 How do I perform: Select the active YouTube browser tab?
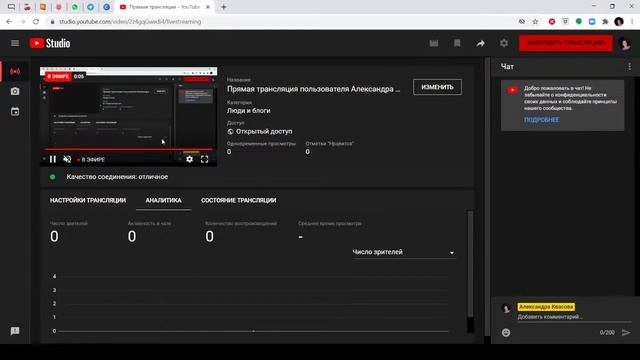(165, 7)
